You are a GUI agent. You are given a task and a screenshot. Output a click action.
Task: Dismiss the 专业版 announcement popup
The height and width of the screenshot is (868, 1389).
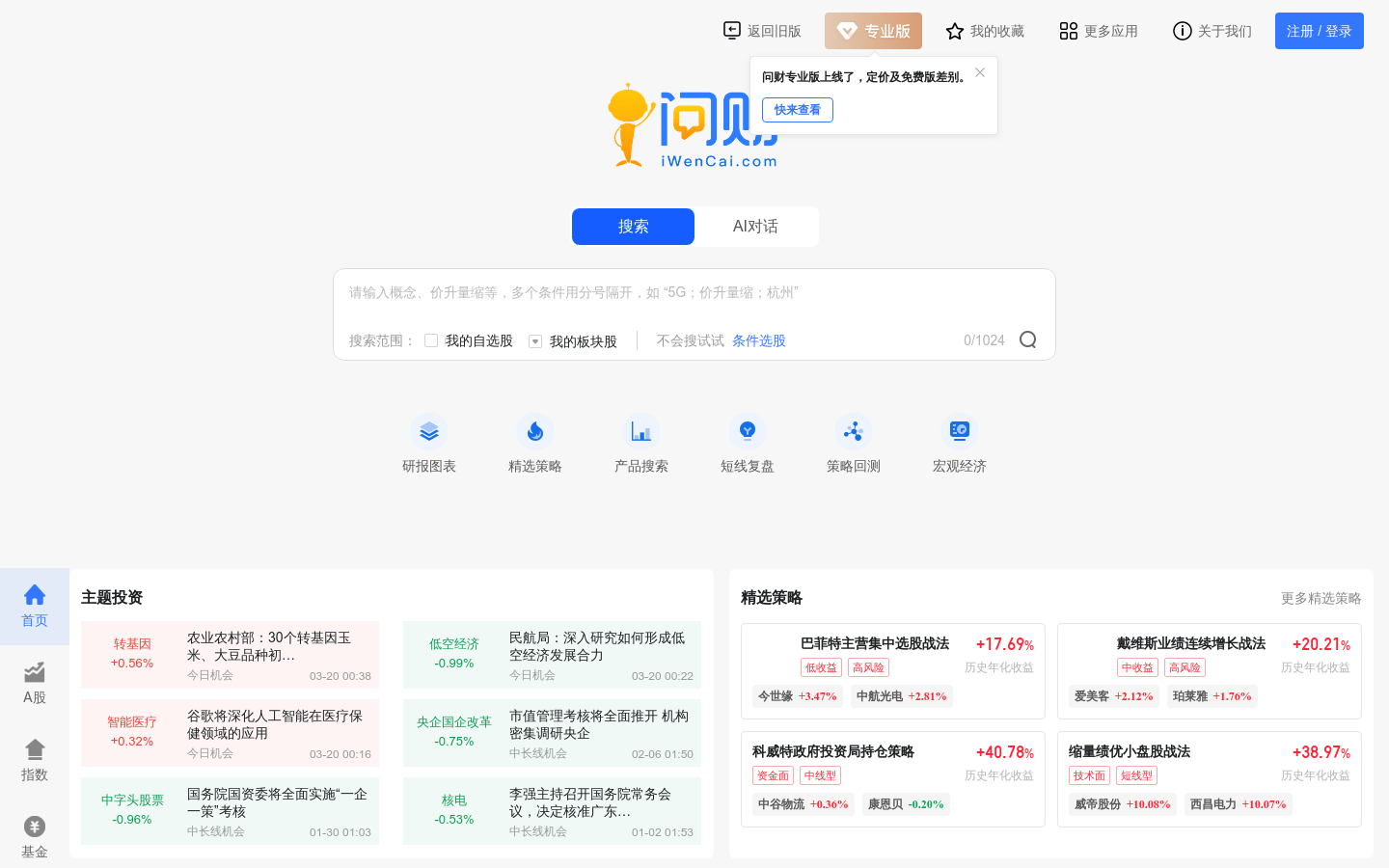tap(979, 71)
